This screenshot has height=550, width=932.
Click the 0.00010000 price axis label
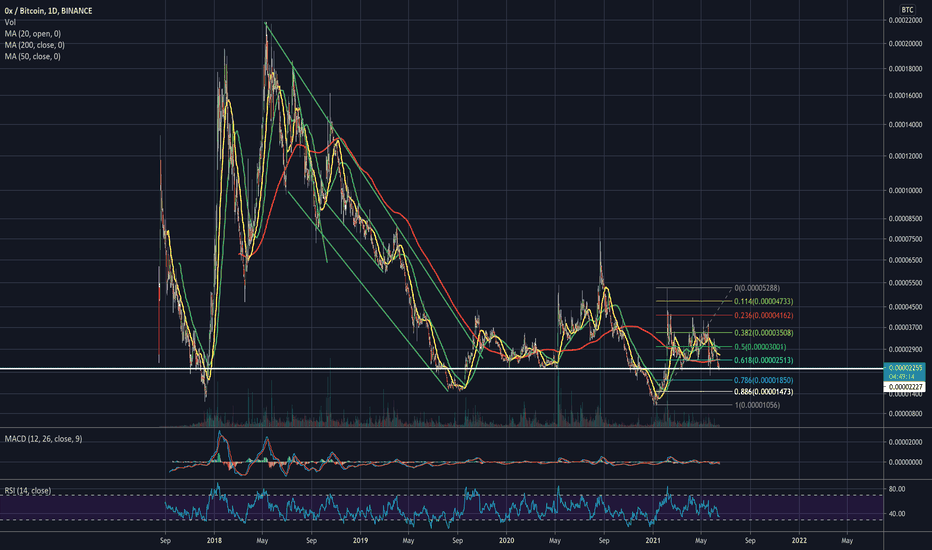coord(906,191)
